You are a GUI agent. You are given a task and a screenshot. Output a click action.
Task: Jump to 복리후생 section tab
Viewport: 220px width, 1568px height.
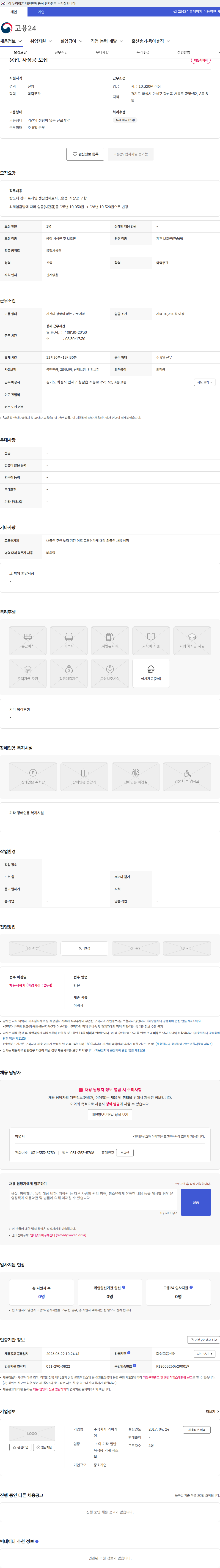pos(143,52)
